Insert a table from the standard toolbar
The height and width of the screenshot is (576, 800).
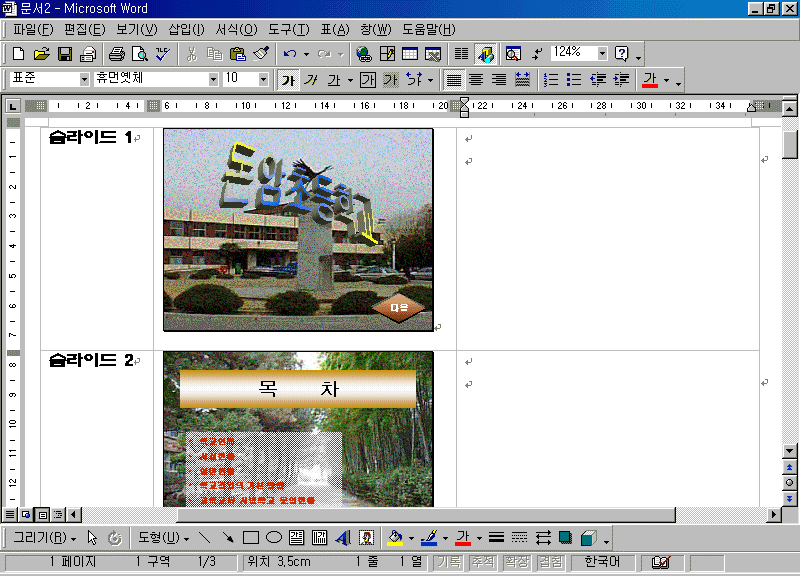click(410, 54)
